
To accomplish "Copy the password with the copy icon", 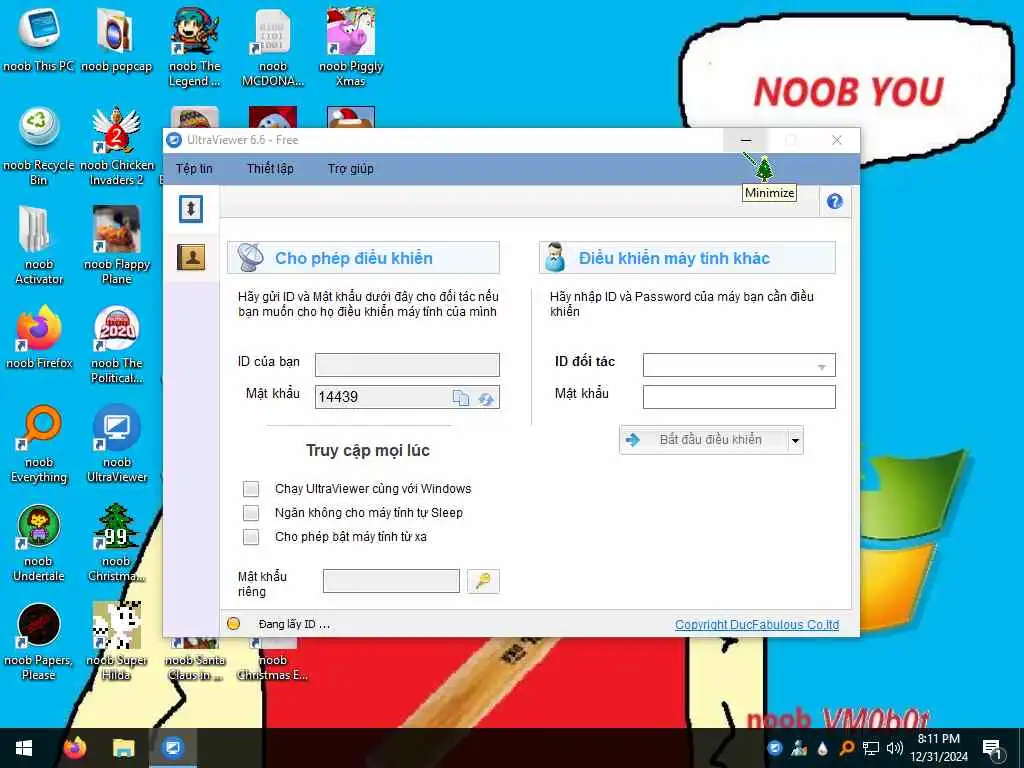I will click(x=461, y=398).
